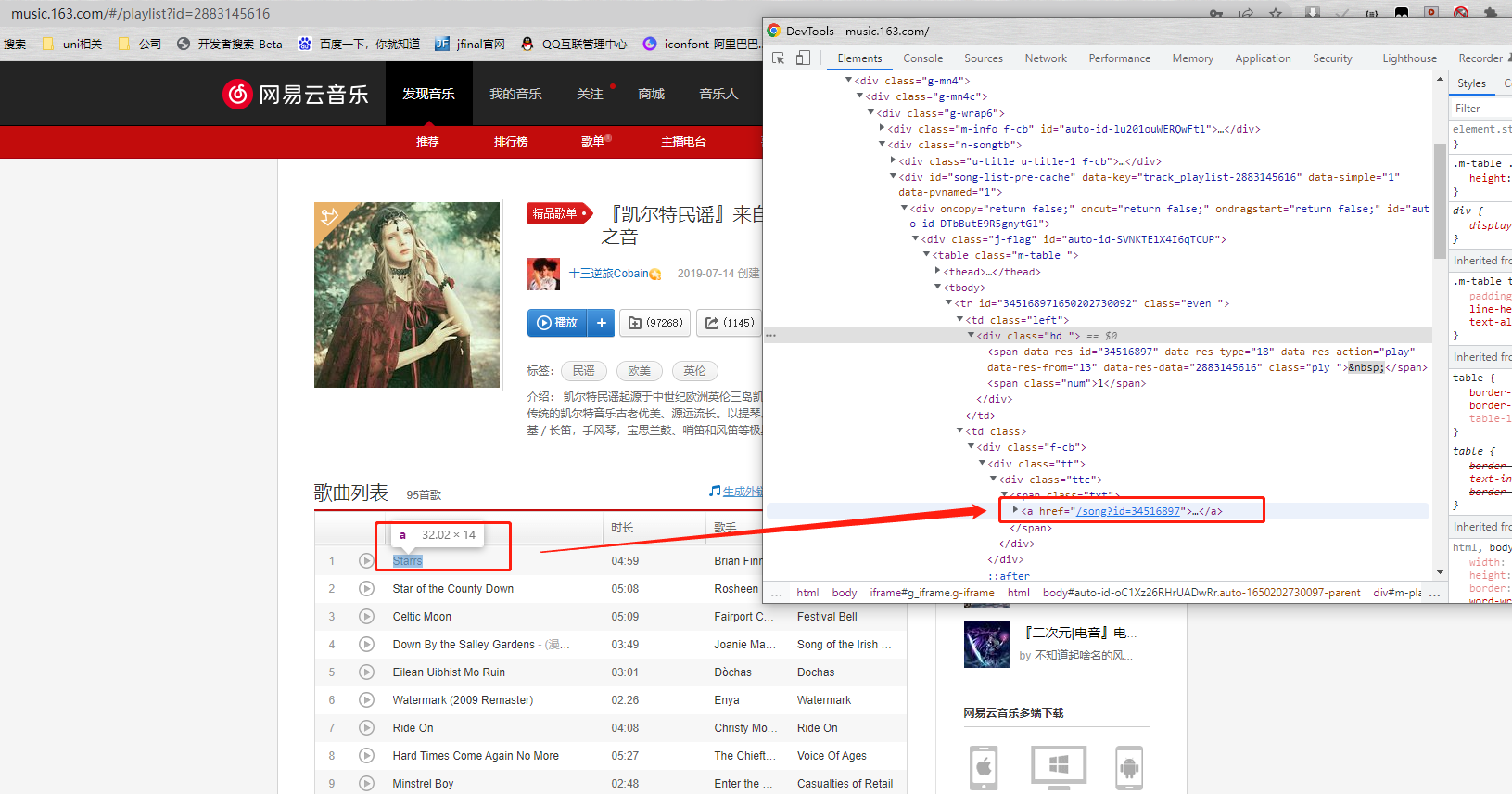
Task: Open Memory tab in DevTools
Action: pyautogui.click(x=1192, y=58)
